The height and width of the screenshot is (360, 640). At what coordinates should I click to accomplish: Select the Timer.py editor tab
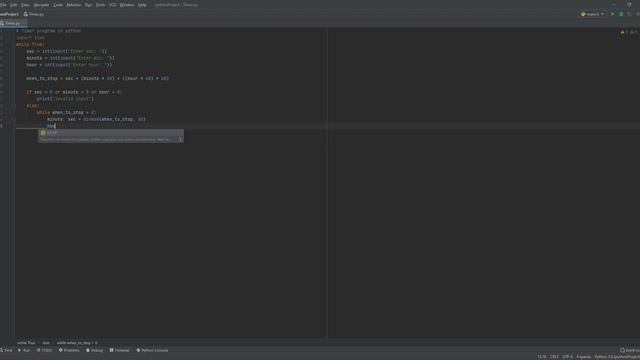13,23
